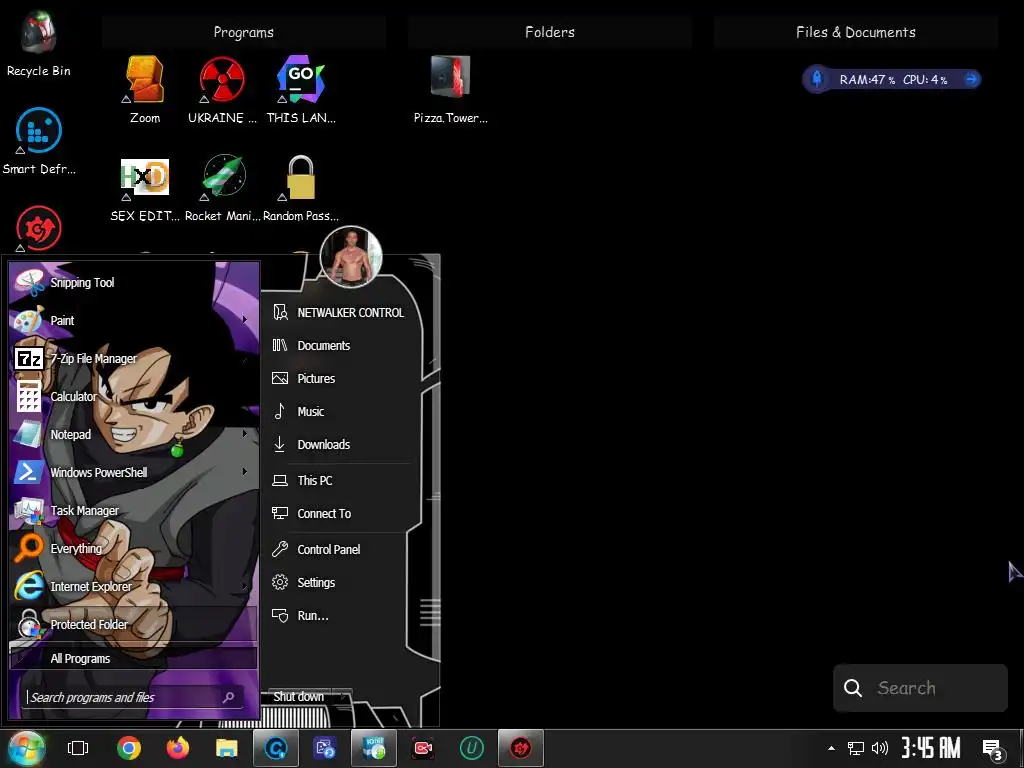
Task: Click the Folders fence header
Action: (x=550, y=32)
